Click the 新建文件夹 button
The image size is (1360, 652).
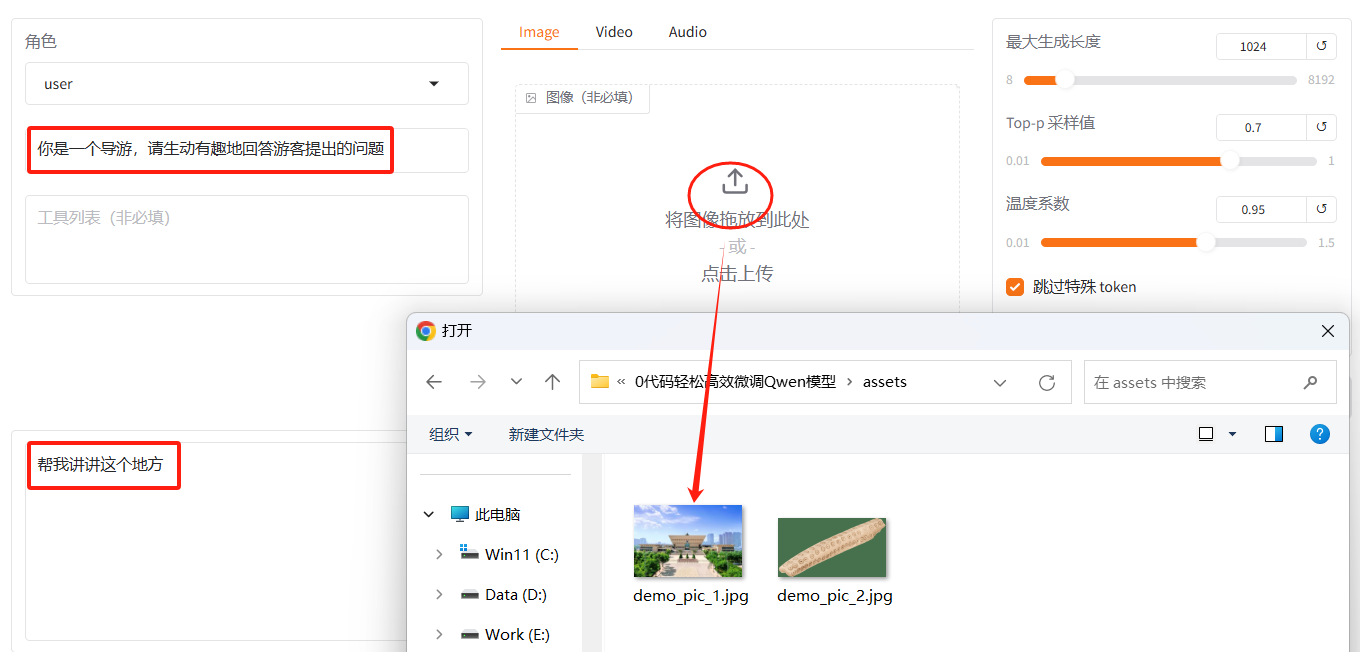pos(546,434)
